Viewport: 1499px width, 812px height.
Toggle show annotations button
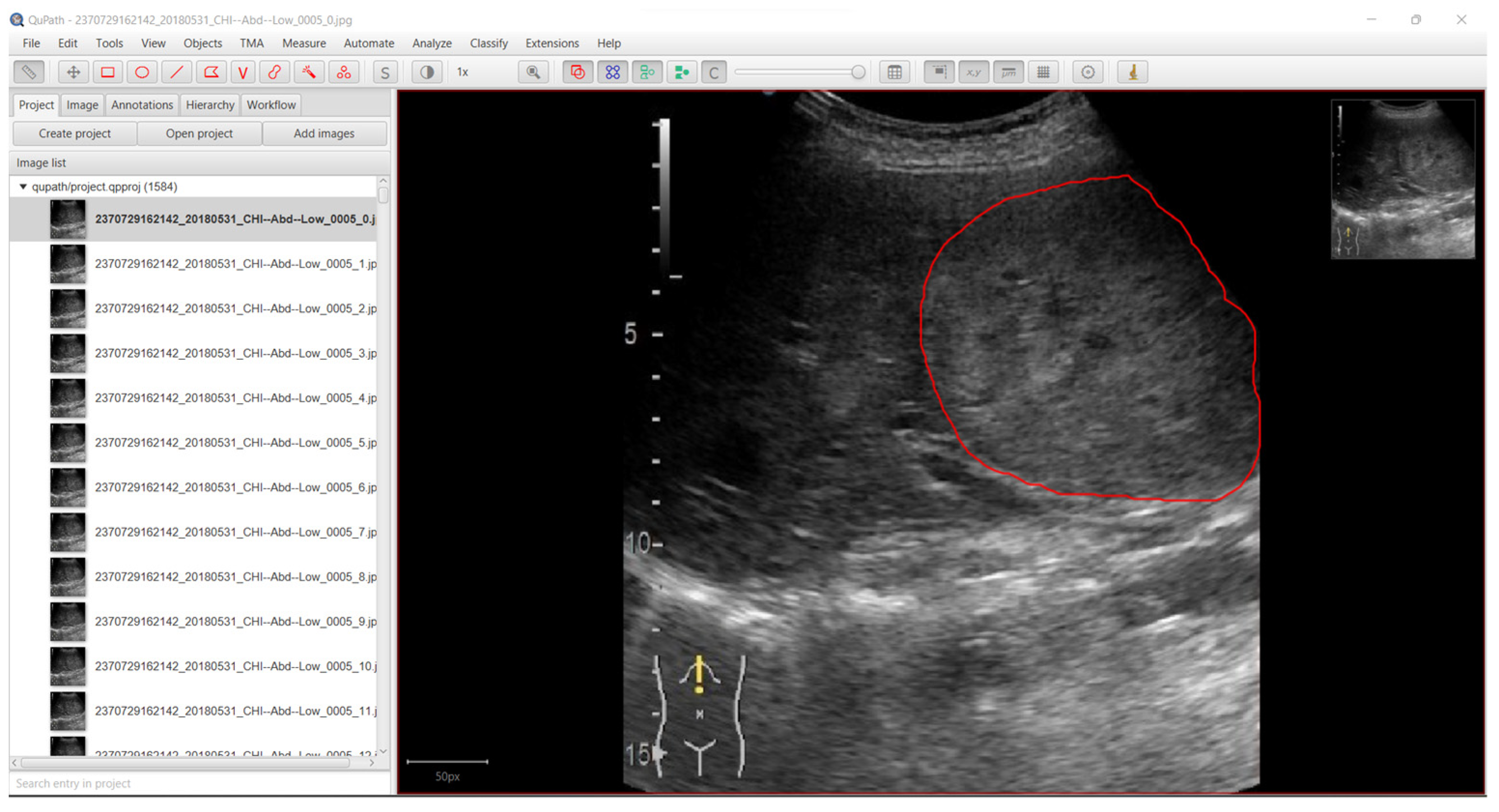(577, 72)
